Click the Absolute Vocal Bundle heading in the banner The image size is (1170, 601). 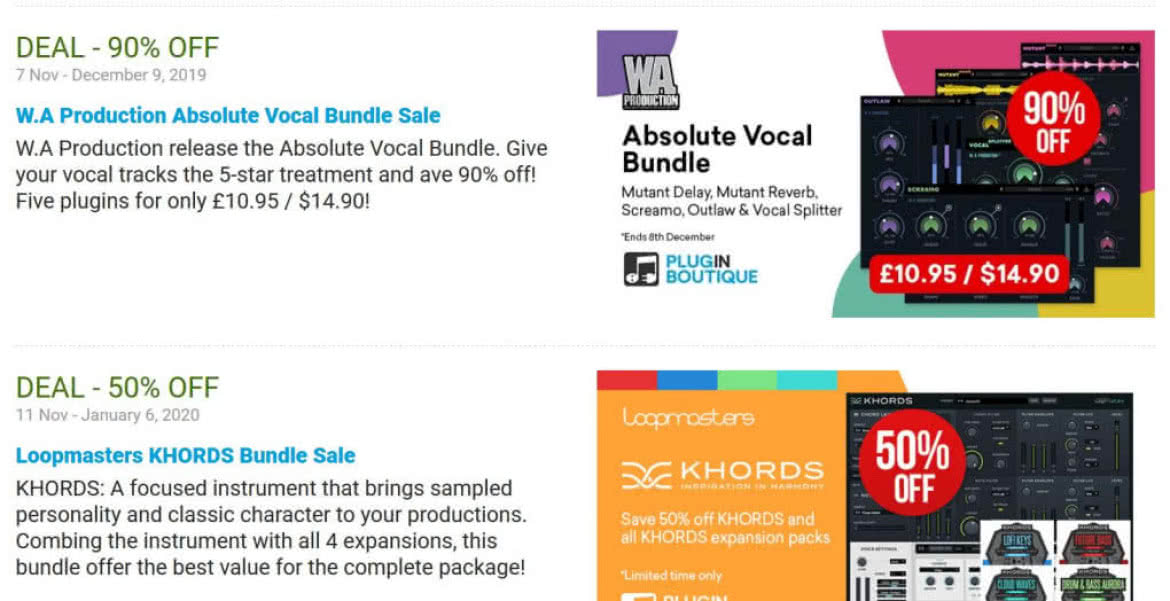pyautogui.click(x=717, y=149)
